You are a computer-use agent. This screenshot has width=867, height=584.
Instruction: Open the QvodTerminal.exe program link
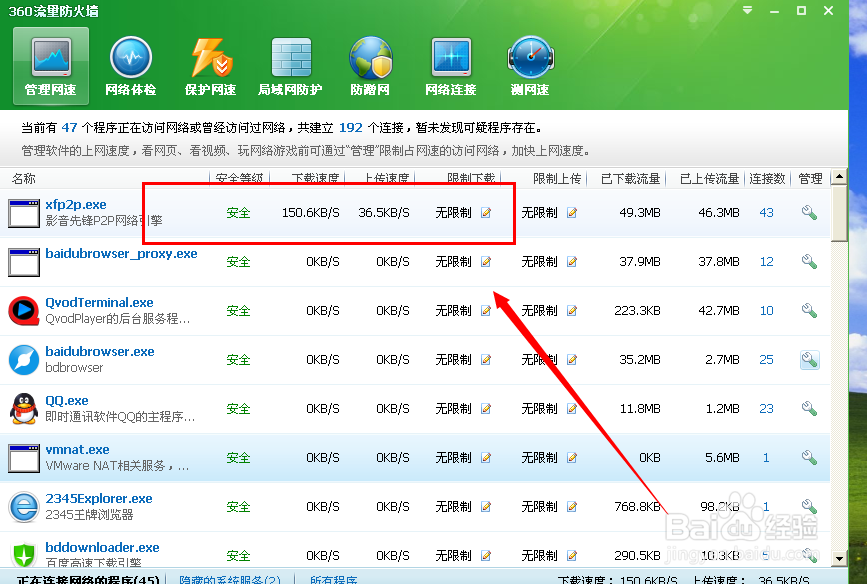click(100, 303)
